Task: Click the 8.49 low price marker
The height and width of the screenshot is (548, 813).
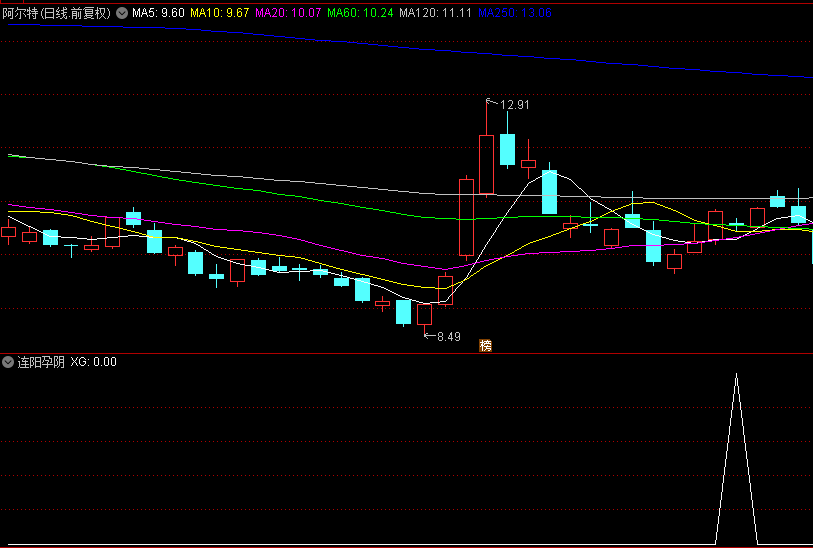Action: point(448,337)
